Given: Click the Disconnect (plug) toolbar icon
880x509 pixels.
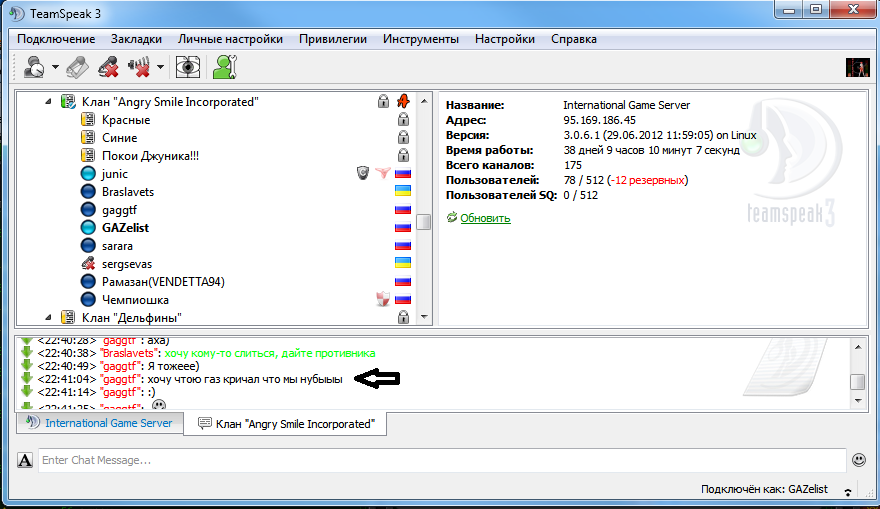Looking at the screenshot, I should point(77,67).
